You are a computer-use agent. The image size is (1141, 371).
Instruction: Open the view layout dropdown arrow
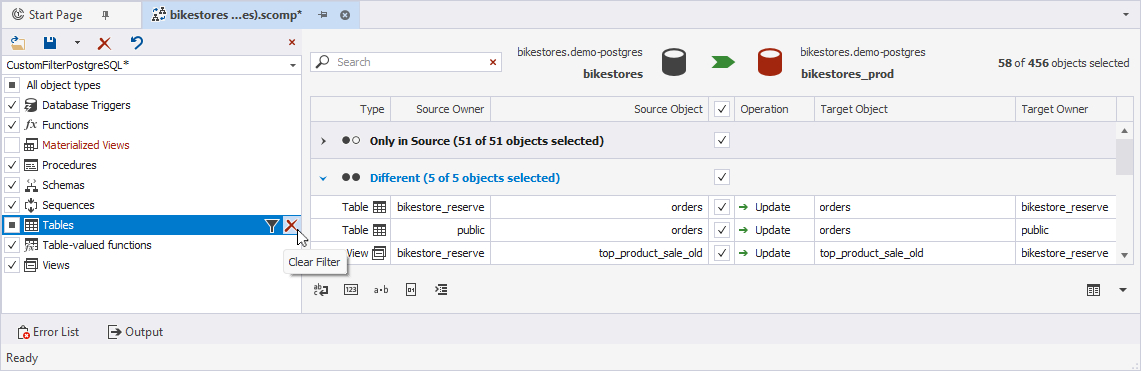1122,290
